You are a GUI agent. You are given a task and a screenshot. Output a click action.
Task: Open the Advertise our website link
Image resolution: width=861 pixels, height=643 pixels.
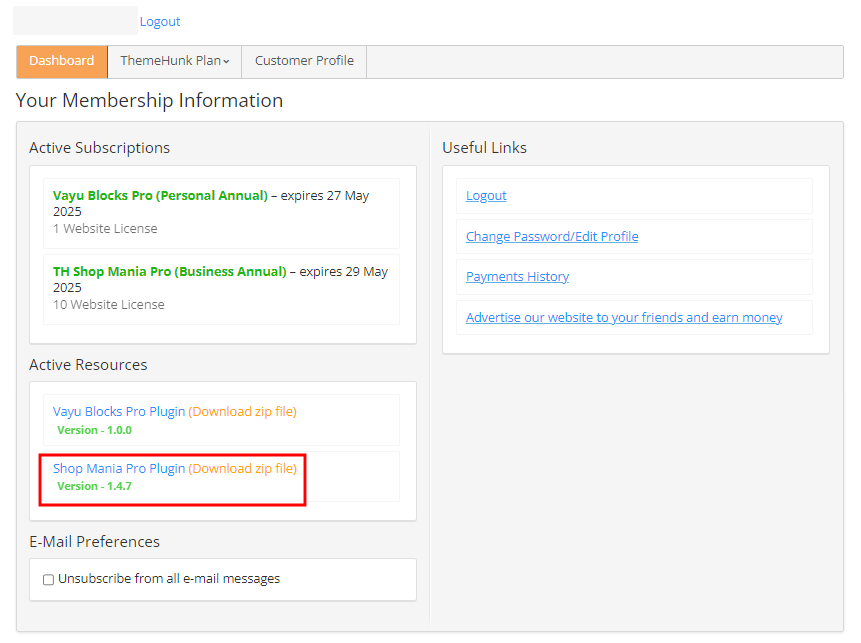(x=624, y=317)
